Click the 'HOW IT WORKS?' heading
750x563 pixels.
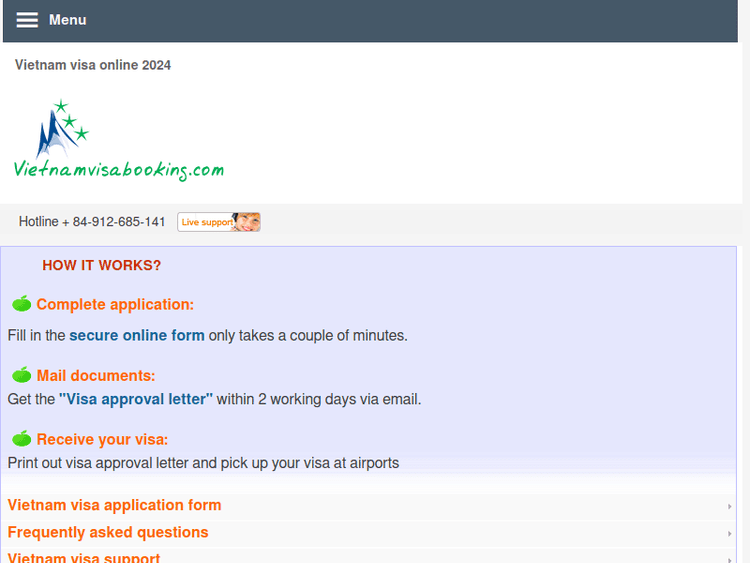click(x=101, y=266)
